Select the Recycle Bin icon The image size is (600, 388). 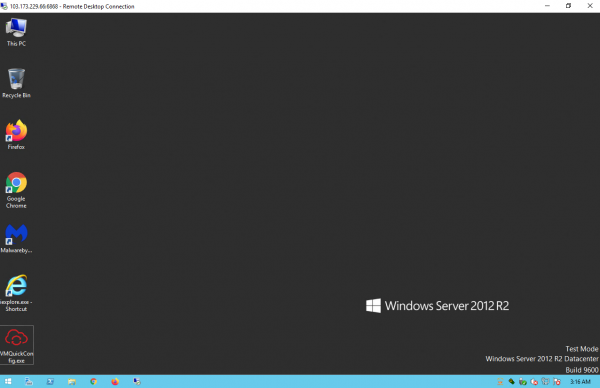click(16, 83)
